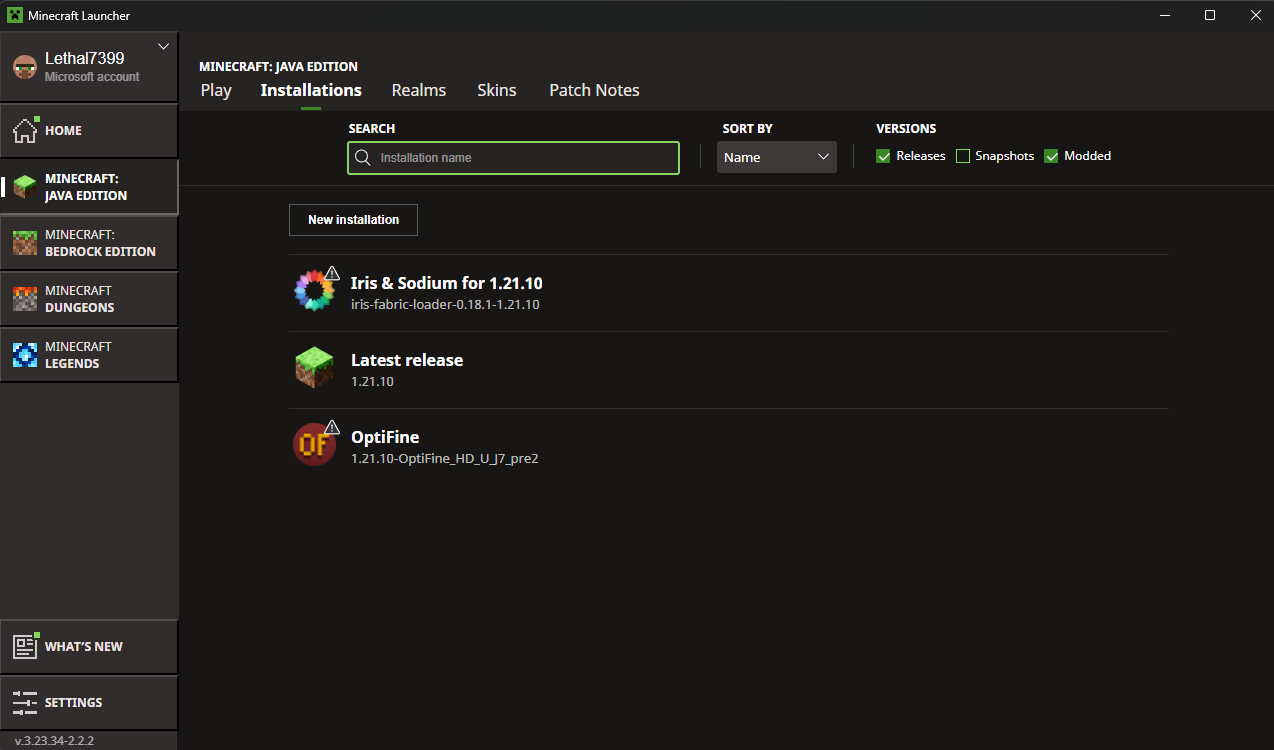
Task: Click the Minecraft: Java Edition heading
Action: click(x=279, y=67)
